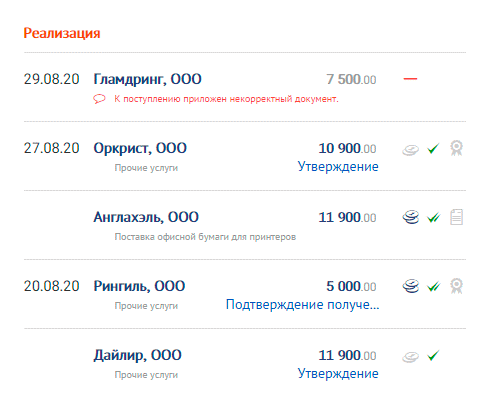Open the Утверждение link under Дайлир amount
The height and width of the screenshot is (397, 490).
pyautogui.click(x=338, y=374)
